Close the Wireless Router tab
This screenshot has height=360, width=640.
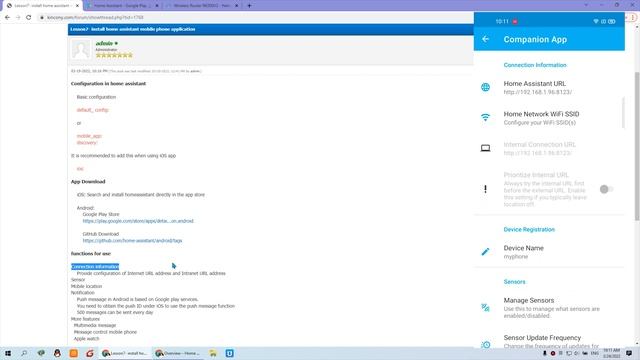tap(236, 6)
